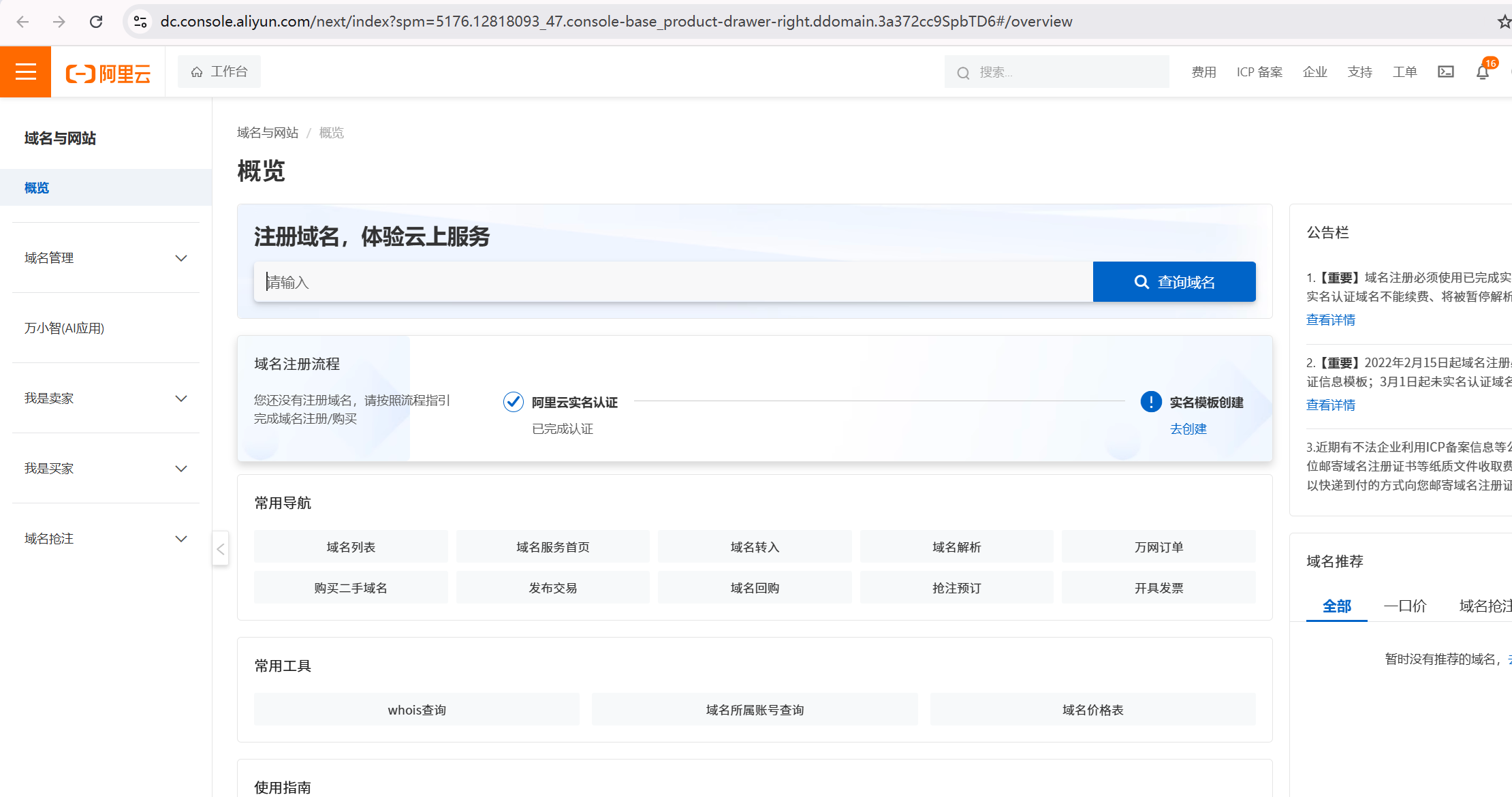The height and width of the screenshot is (797, 1512).
Task: Open the ICP 备案 top menu
Action: (1259, 72)
